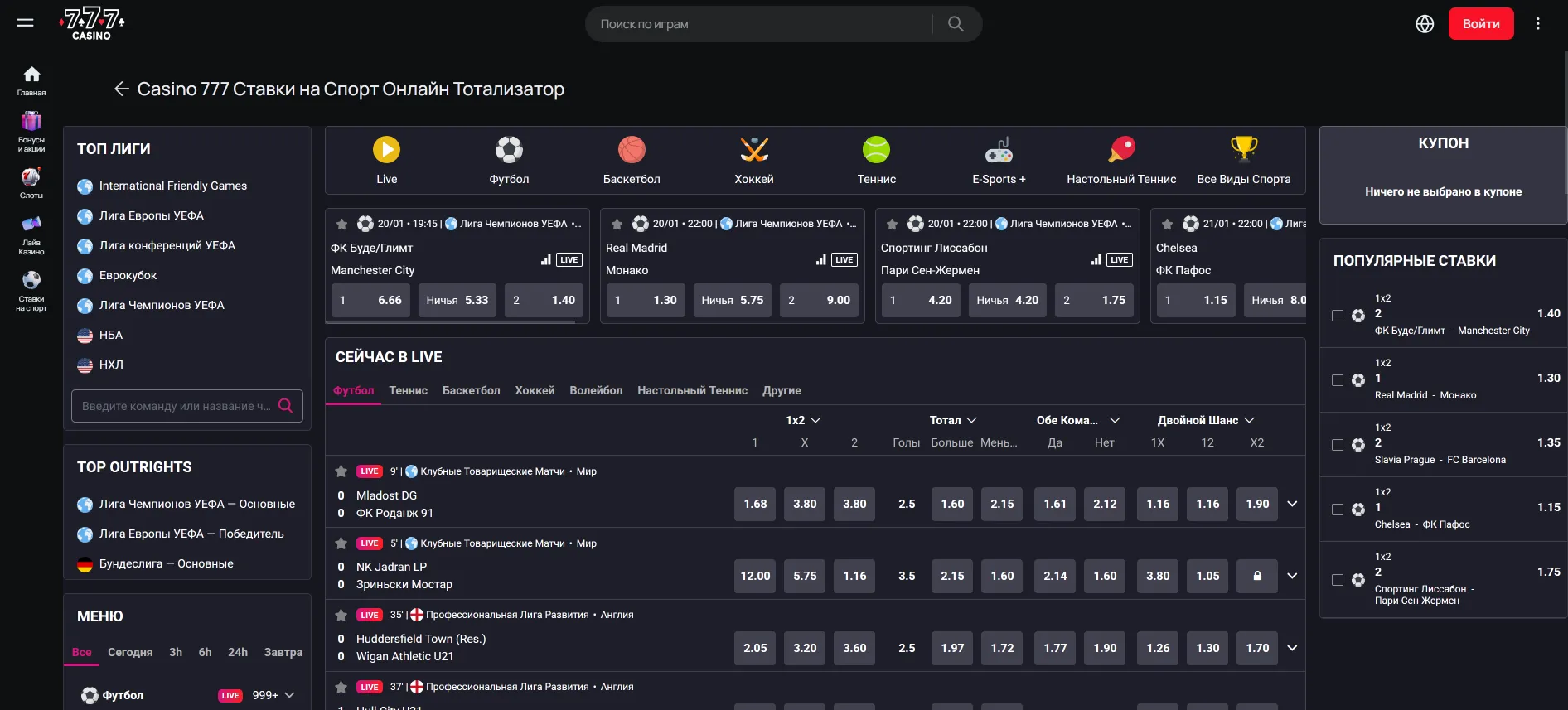1568x710 pixels.
Task: Click the team or league search field
Action: pos(176,406)
